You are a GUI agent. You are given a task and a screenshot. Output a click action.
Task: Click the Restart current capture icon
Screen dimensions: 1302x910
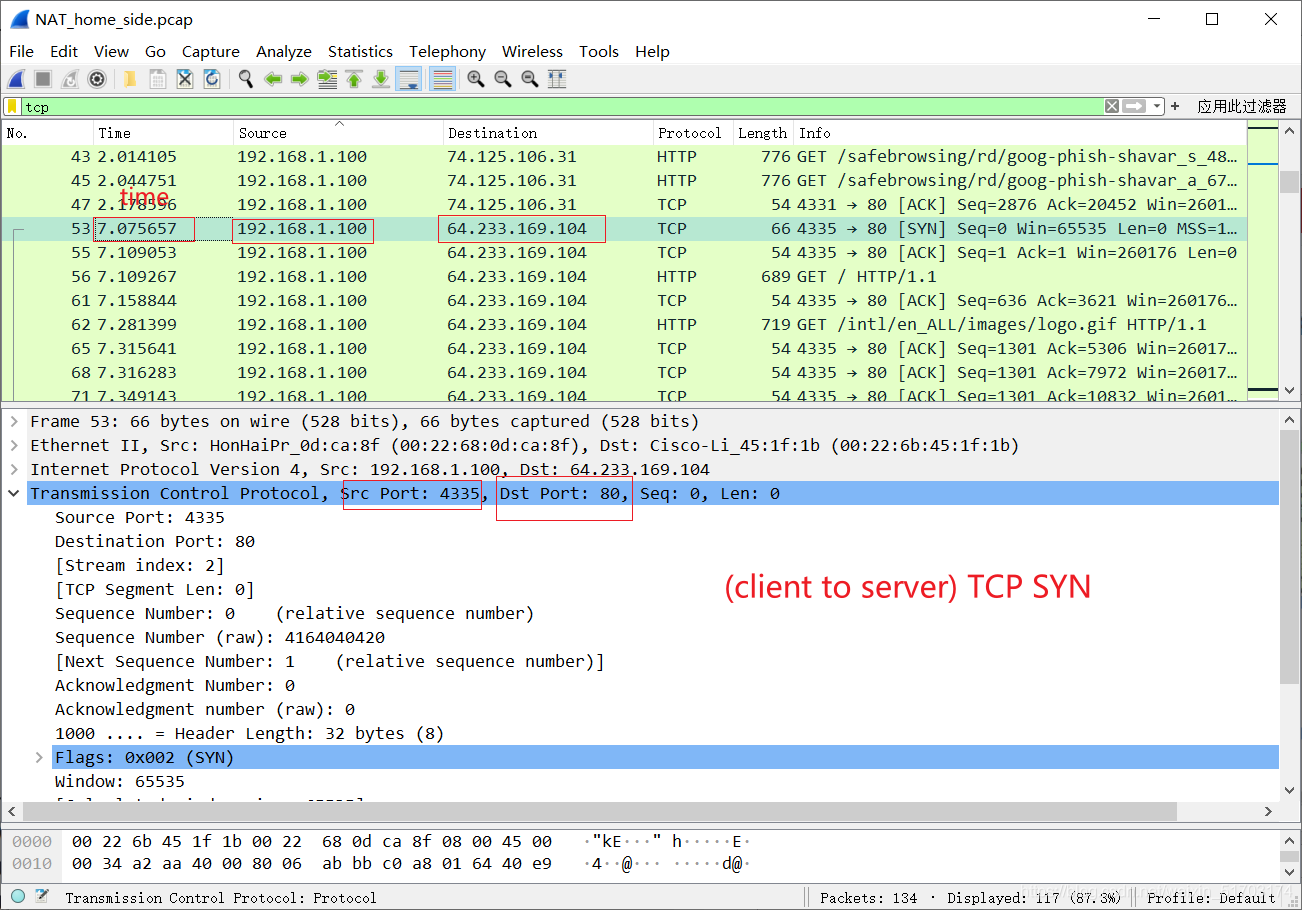70,79
